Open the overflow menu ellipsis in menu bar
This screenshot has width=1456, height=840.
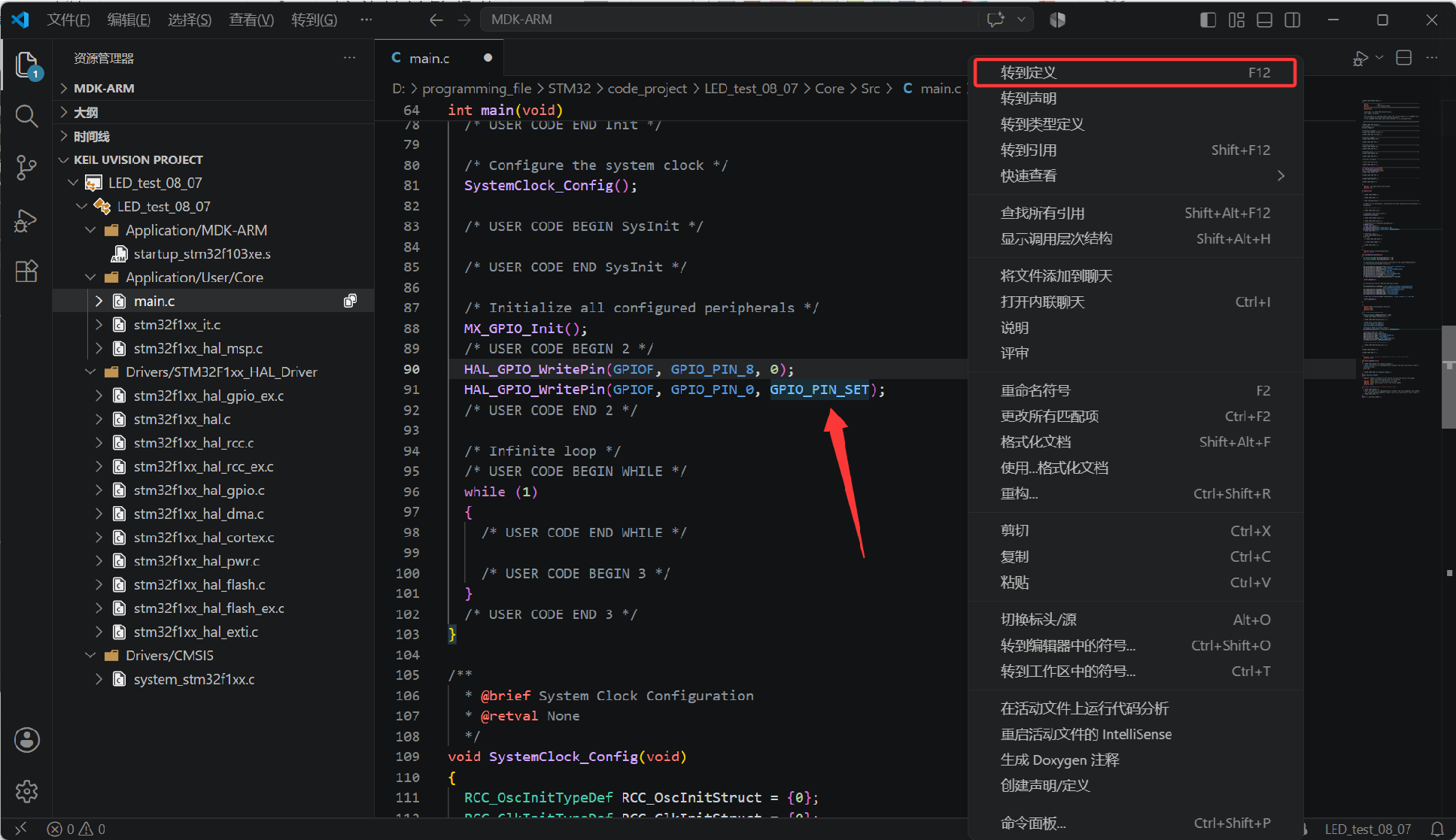coord(366,20)
